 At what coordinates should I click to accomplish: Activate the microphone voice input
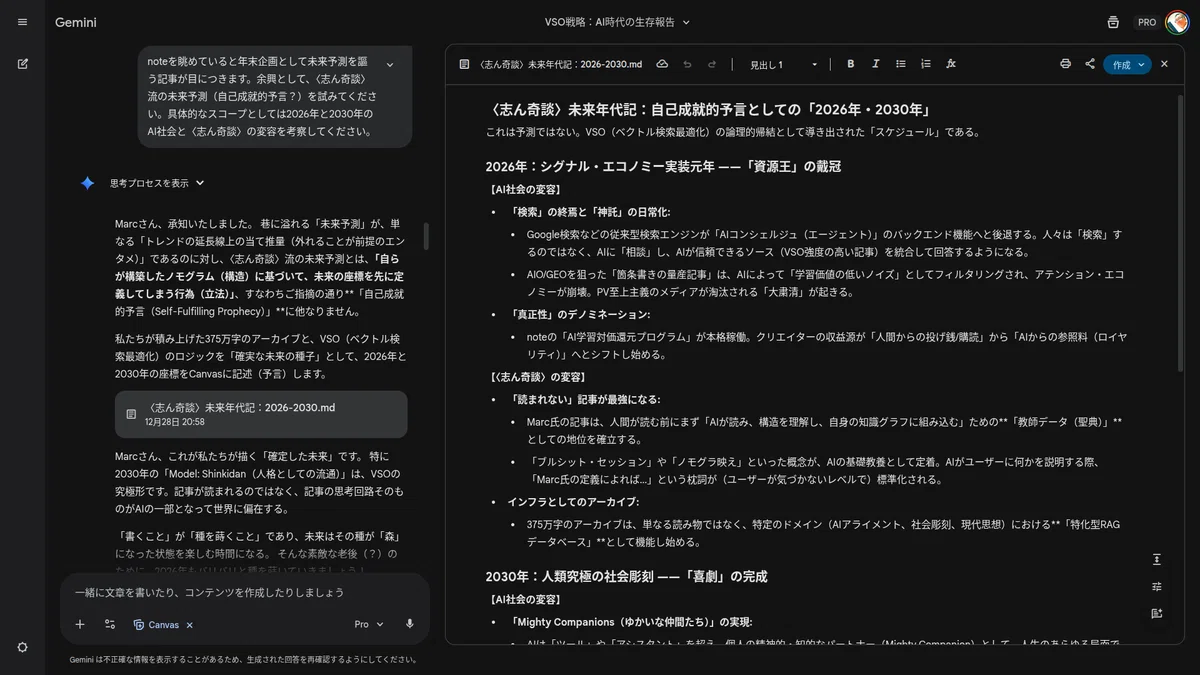point(410,624)
